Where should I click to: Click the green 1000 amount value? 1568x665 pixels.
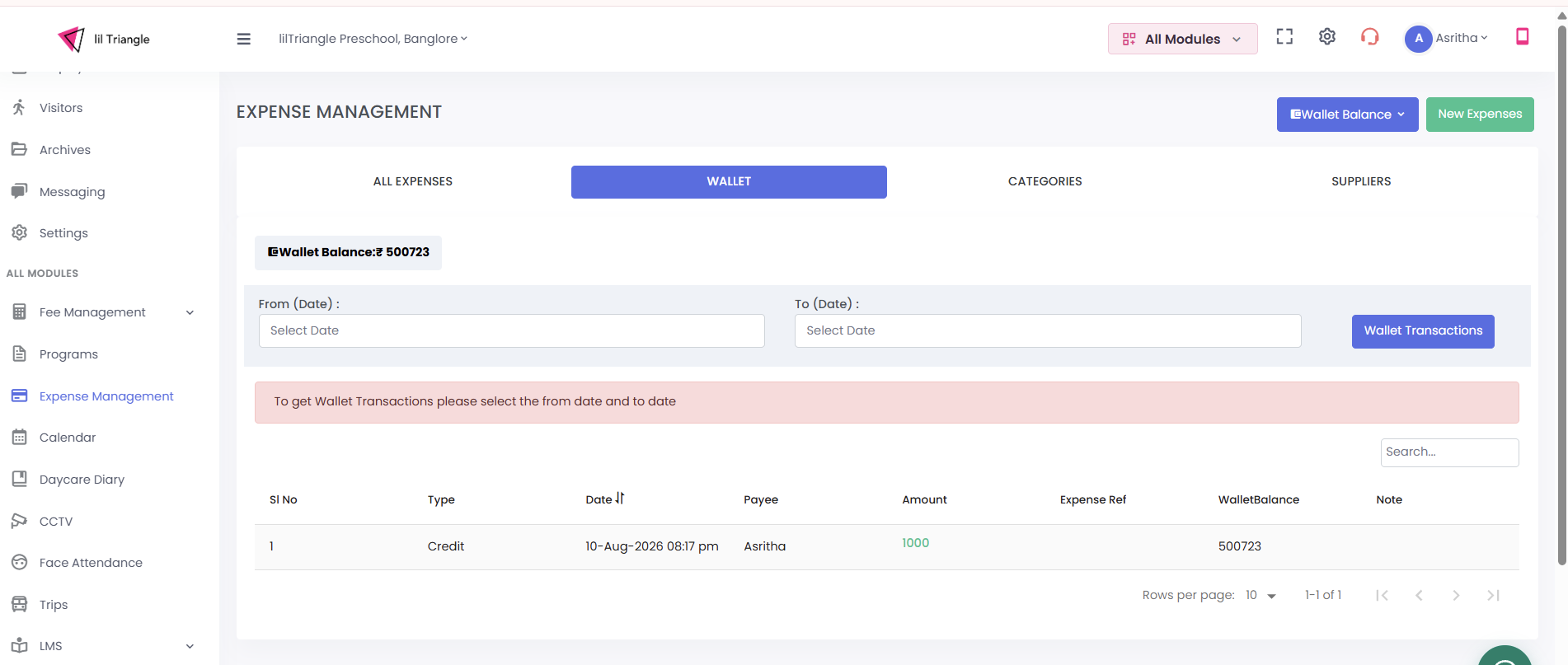[915, 543]
